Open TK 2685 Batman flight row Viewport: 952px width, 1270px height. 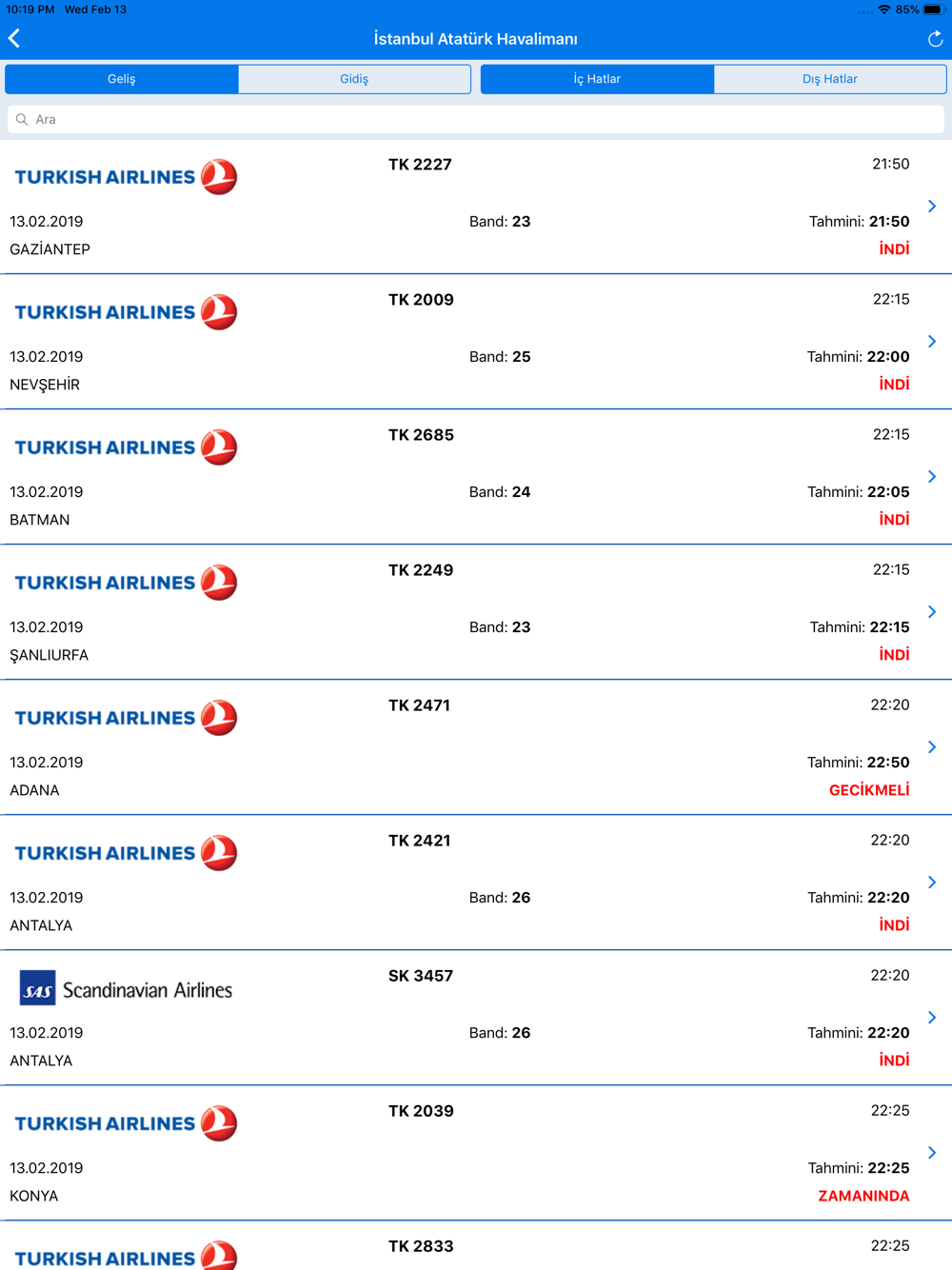click(x=476, y=477)
